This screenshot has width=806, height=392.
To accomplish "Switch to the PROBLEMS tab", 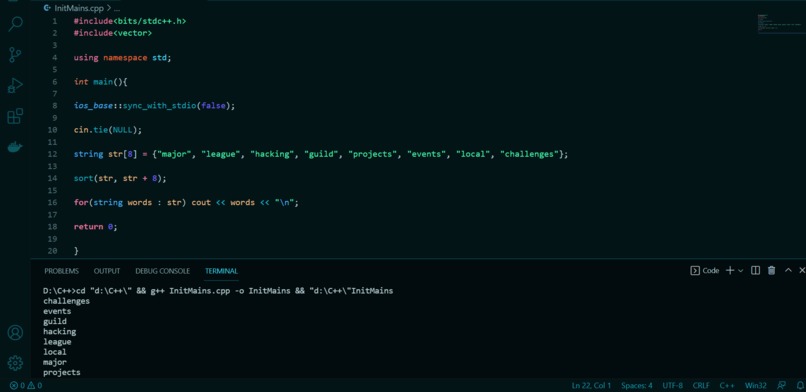I will 61,271.
